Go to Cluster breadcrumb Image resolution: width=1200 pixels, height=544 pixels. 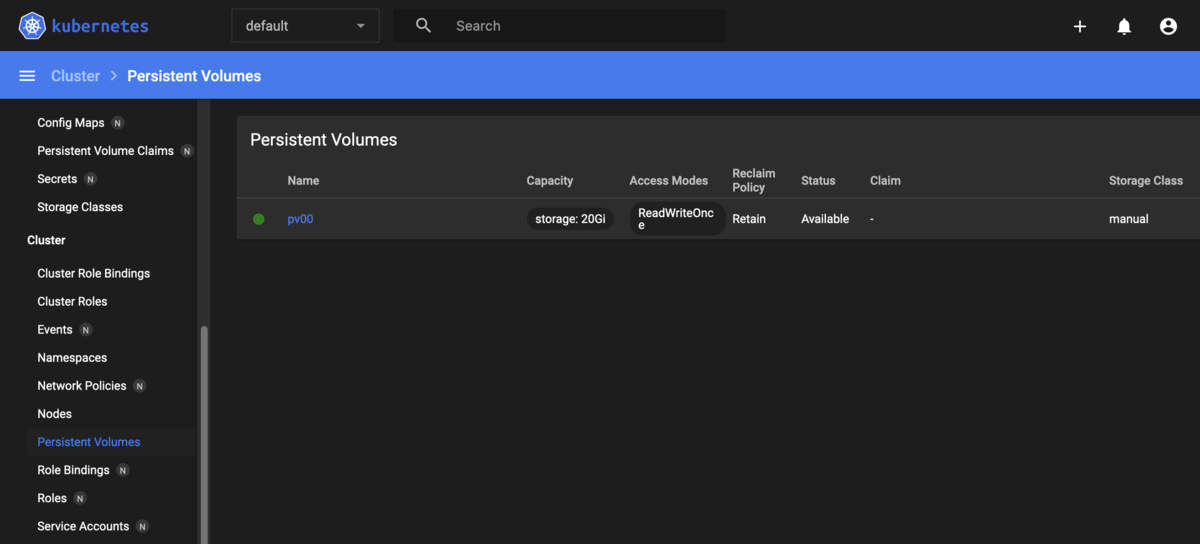pyautogui.click(x=76, y=76)
